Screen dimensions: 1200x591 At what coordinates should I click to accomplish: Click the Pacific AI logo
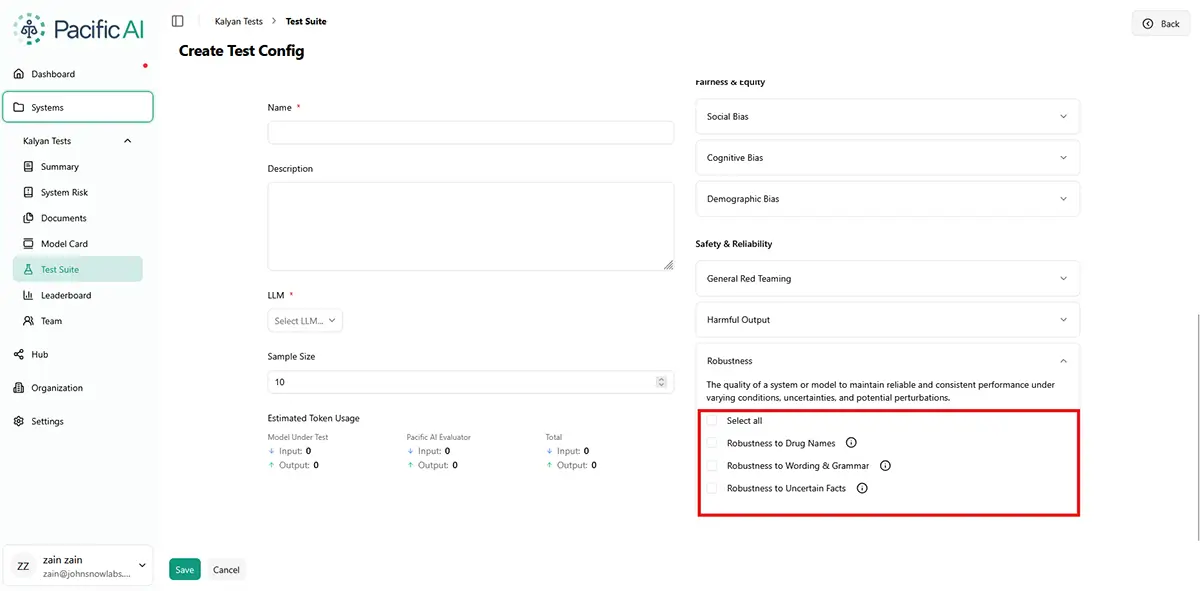pyautogui.click(x=79, y=30)
